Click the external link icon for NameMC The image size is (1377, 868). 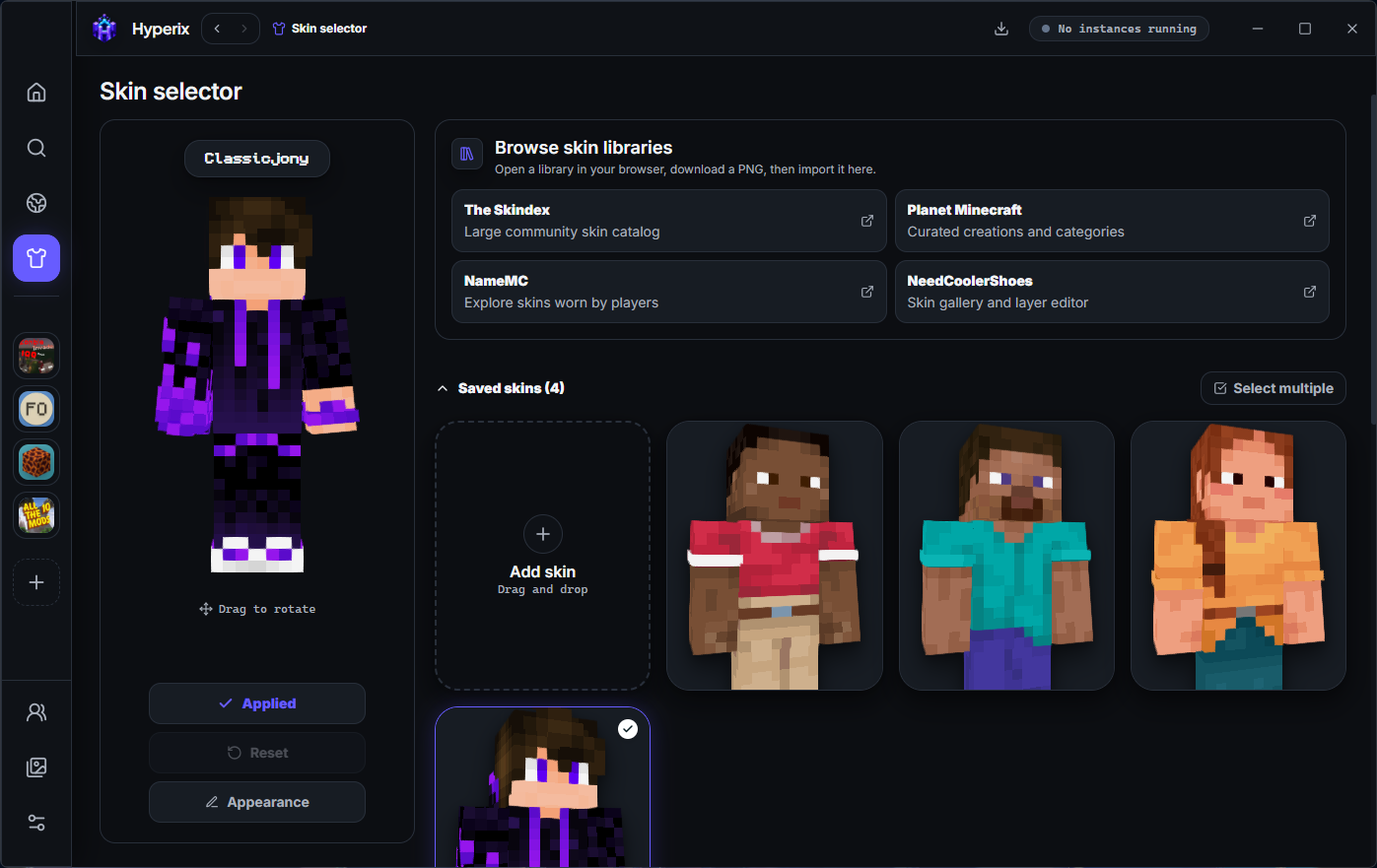[x=867, y=292]
